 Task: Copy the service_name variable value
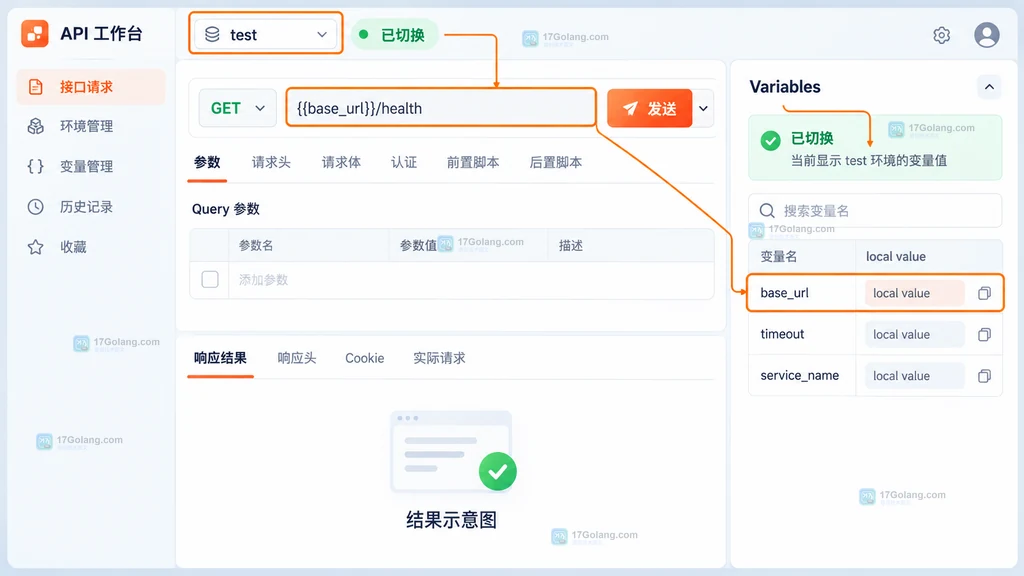coord(984,376)
